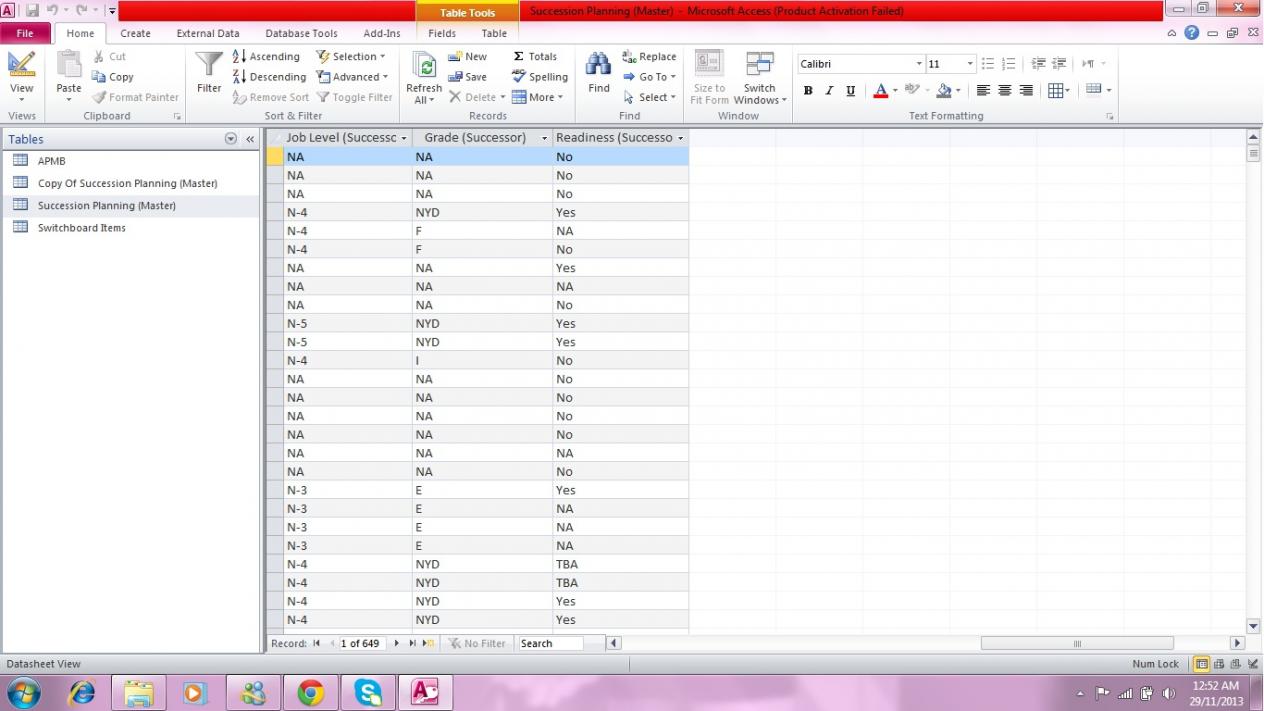Open the Tables navigation pane menu arrow

(231, 139)
